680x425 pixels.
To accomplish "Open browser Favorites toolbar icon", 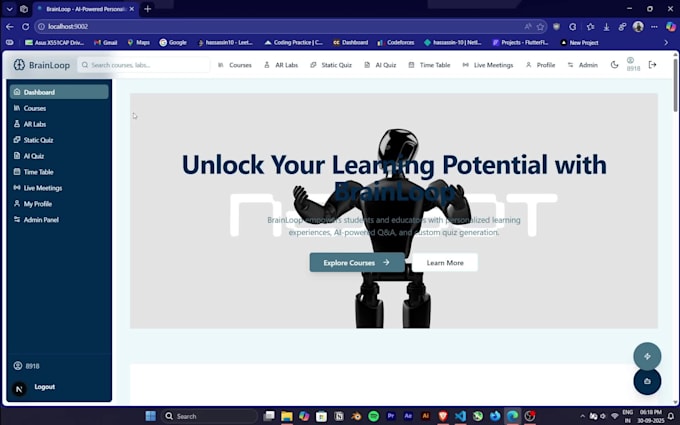I will (590, 27).
